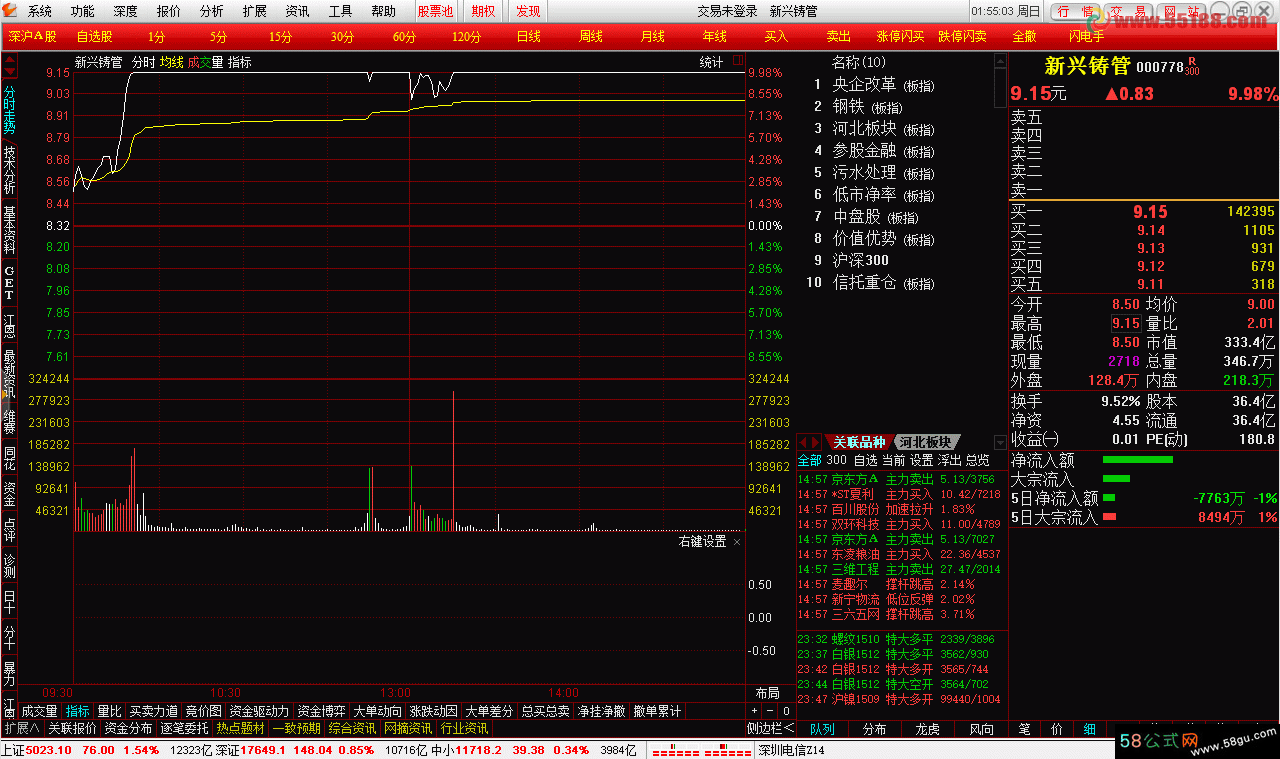
Task: Select the 撤单累计 indicator tab
Action: tap(657, 711)
